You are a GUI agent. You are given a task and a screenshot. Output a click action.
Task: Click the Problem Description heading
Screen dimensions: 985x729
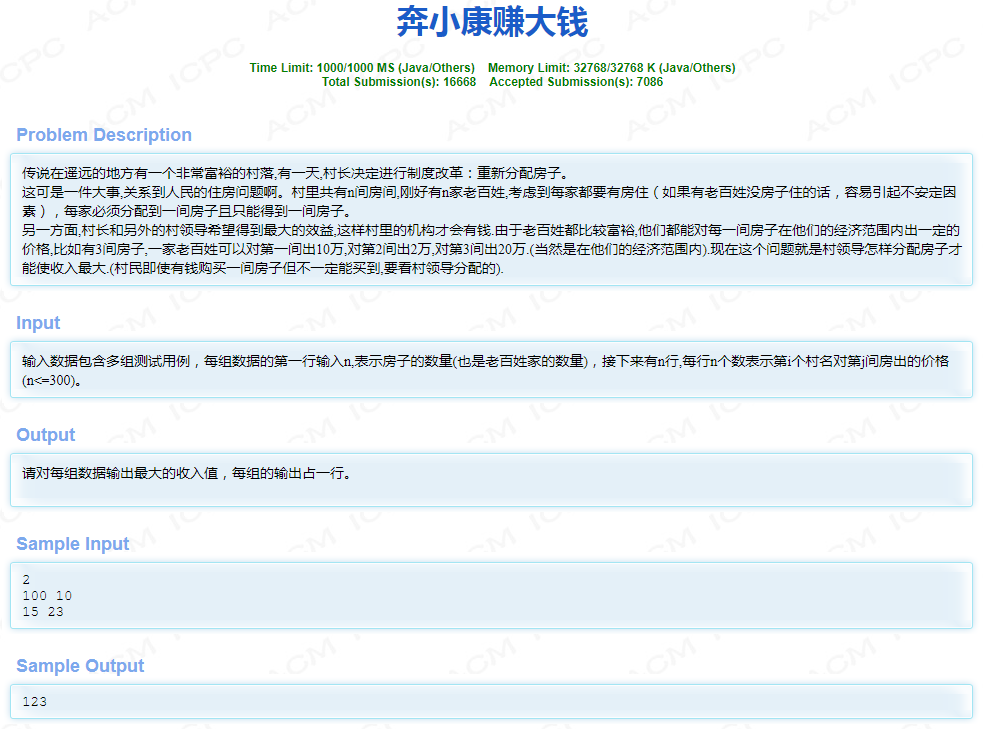[x=104, y=134]
